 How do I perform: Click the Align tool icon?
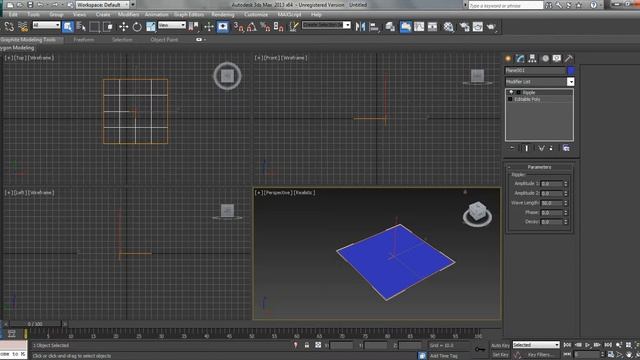tap(374, 27)
